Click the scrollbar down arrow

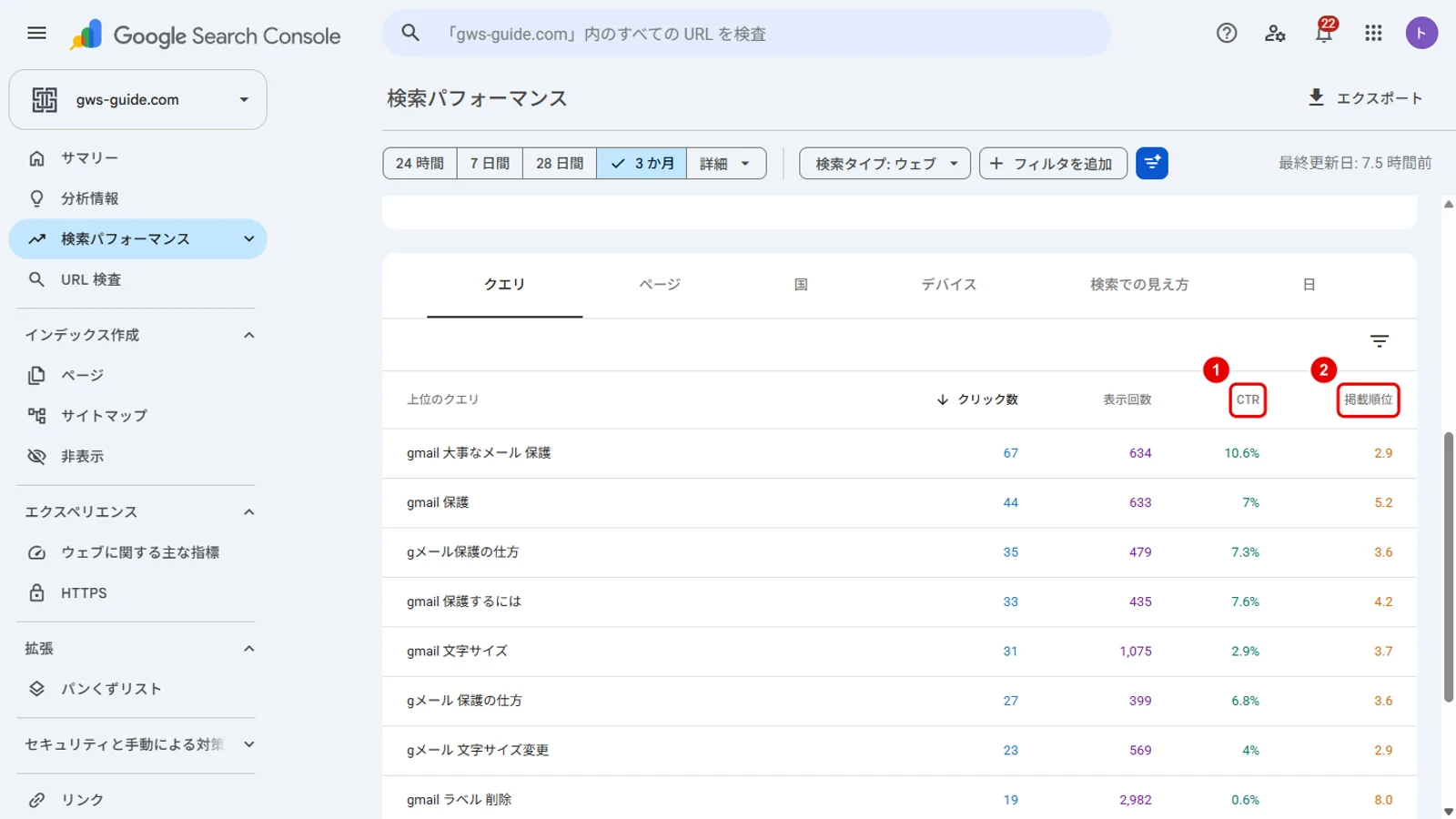pos(1449,811)
